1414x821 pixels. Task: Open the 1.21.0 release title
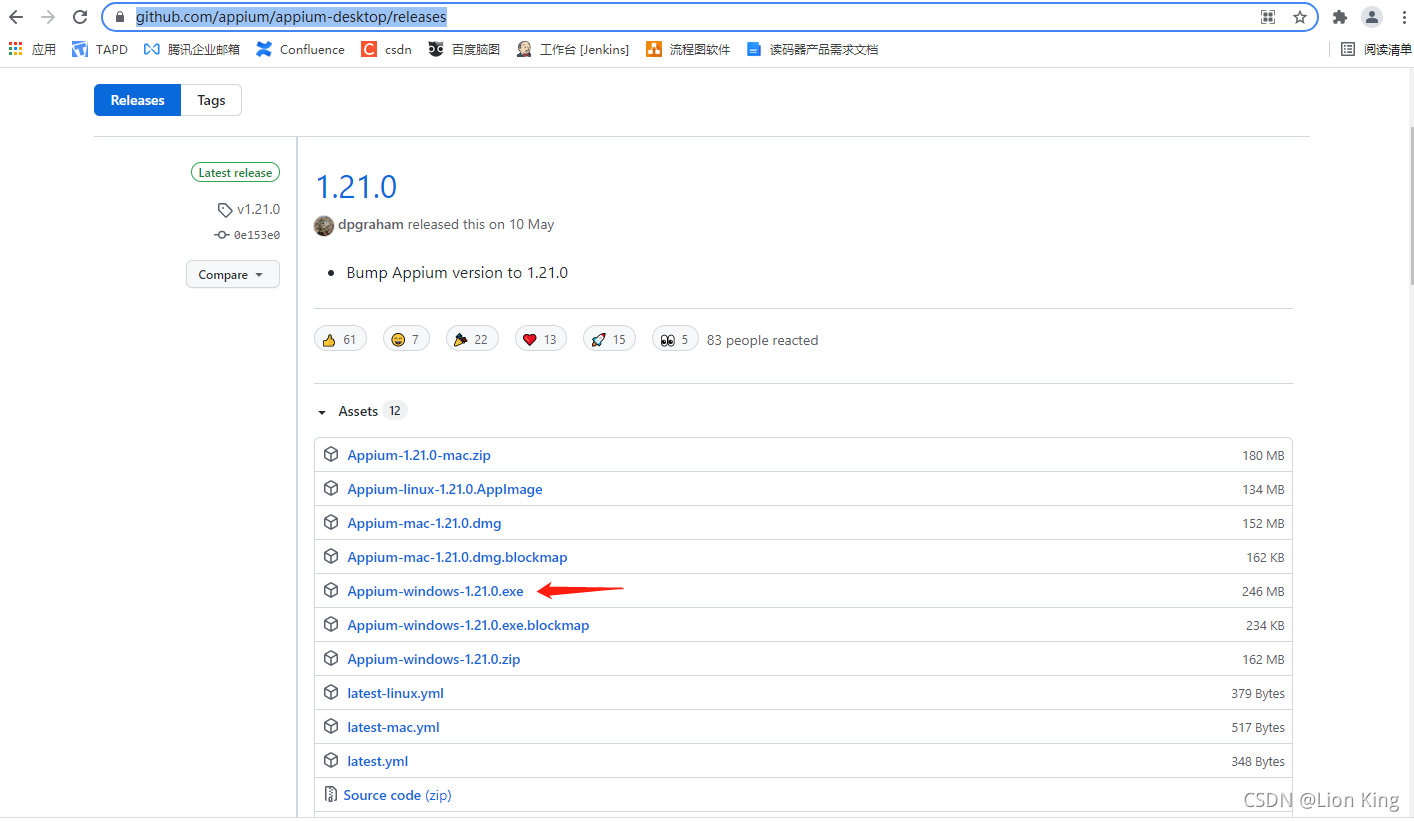356,187
